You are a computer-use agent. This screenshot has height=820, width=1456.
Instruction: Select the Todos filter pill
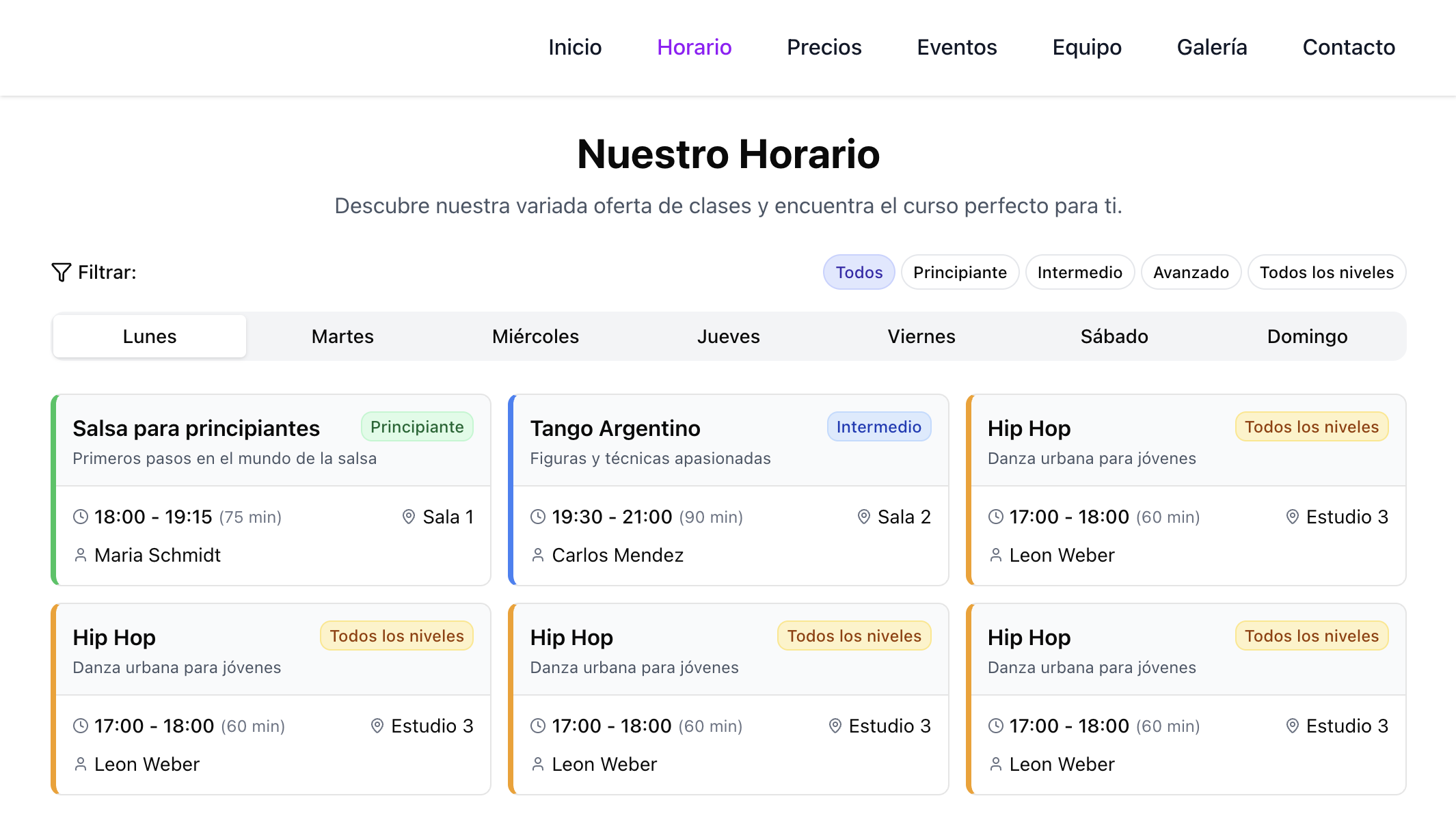tap(859, 272)
